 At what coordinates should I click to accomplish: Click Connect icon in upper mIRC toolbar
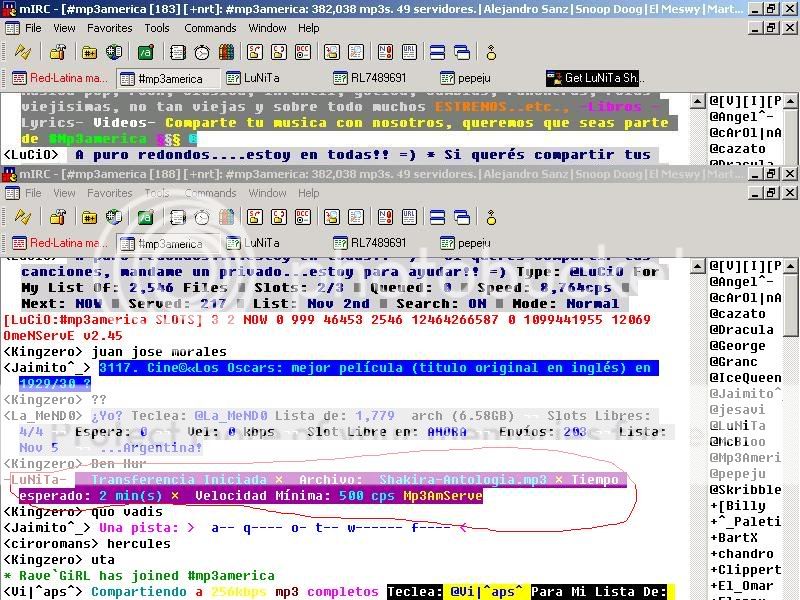point(22,52)
